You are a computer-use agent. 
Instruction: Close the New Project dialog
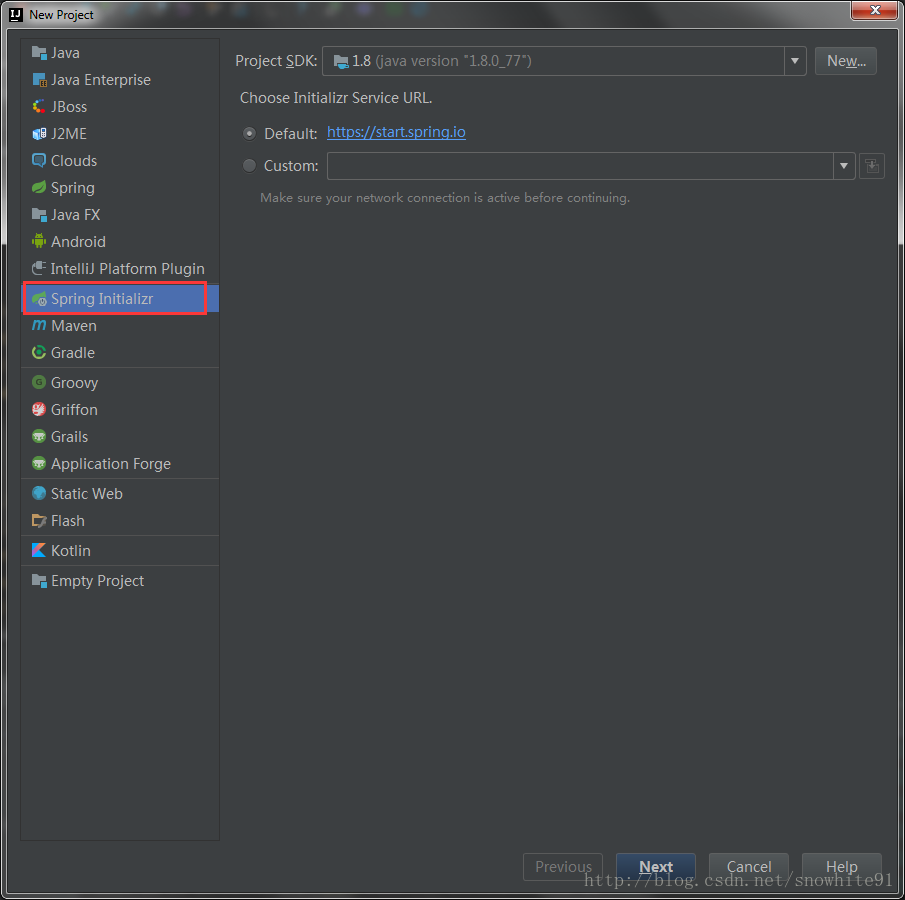click(874, 10)
